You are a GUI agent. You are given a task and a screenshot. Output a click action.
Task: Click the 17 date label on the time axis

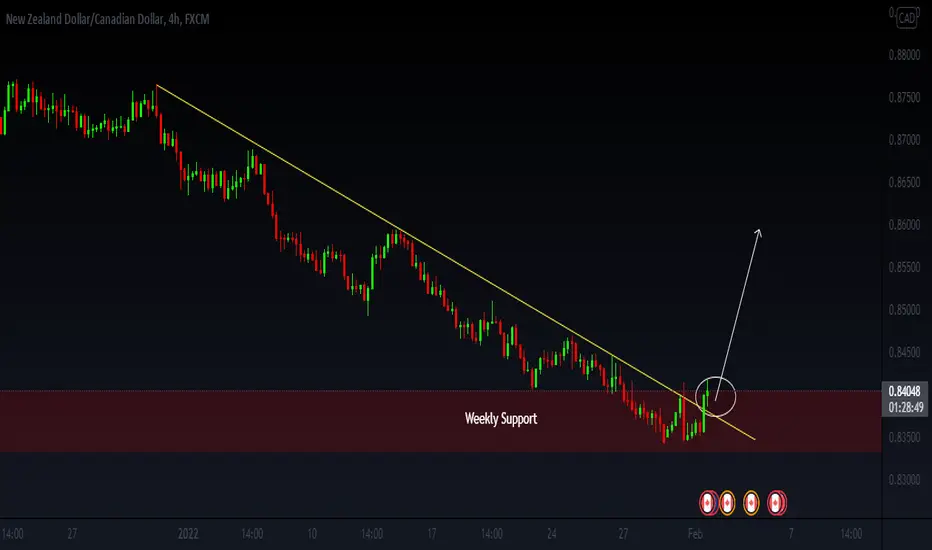[x=432, y=533]
